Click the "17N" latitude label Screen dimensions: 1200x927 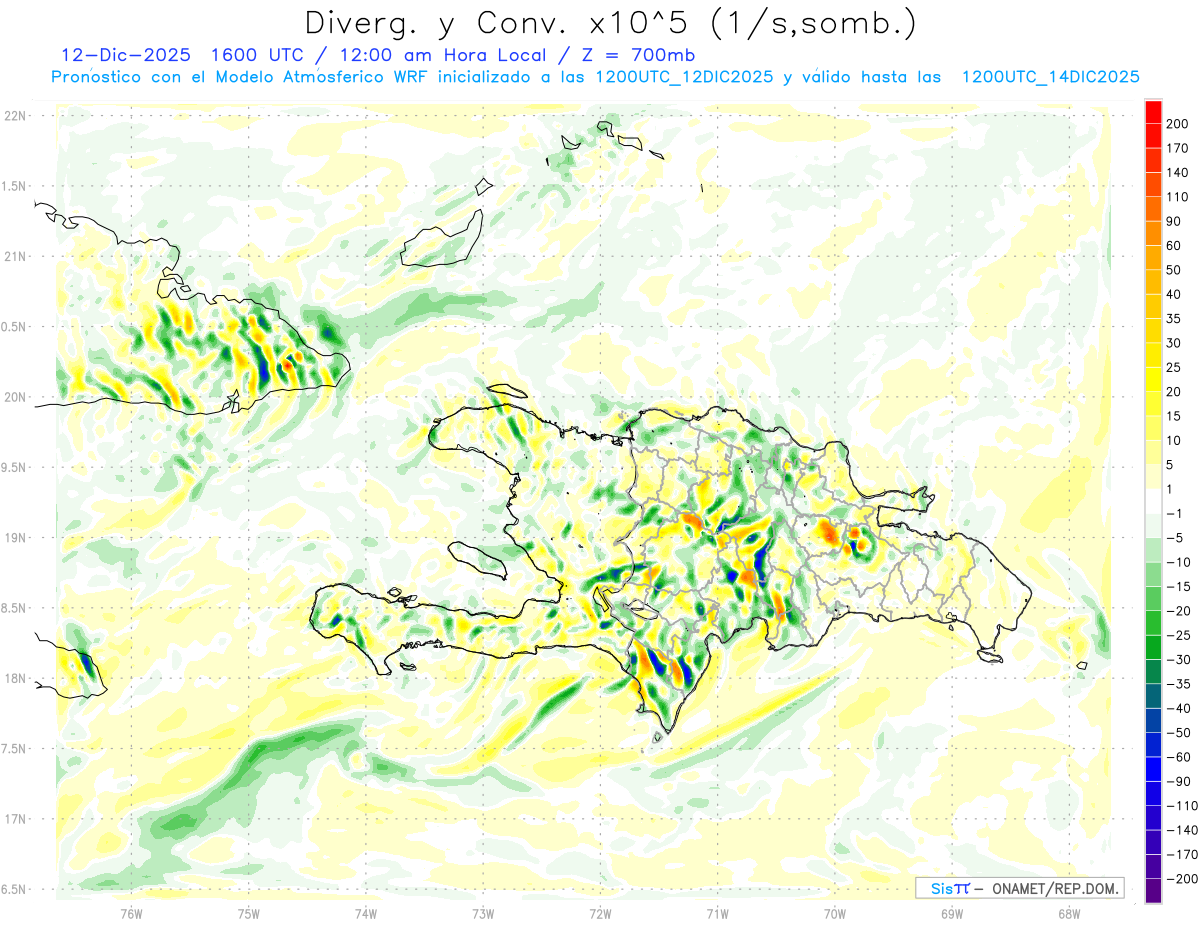click(x=14, y=819)
